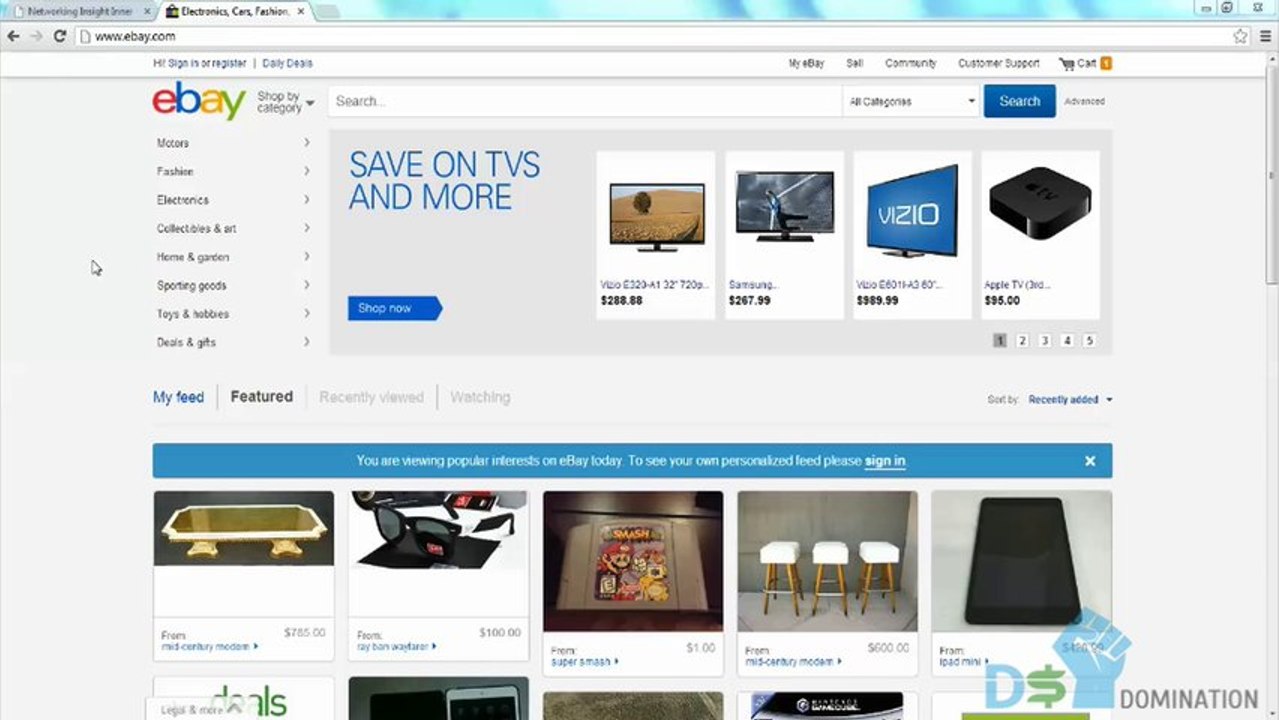Open the Chrome menu icon
This screenshot has width=1279, height=720.
pyautogui.click(x=1265, y=36)
